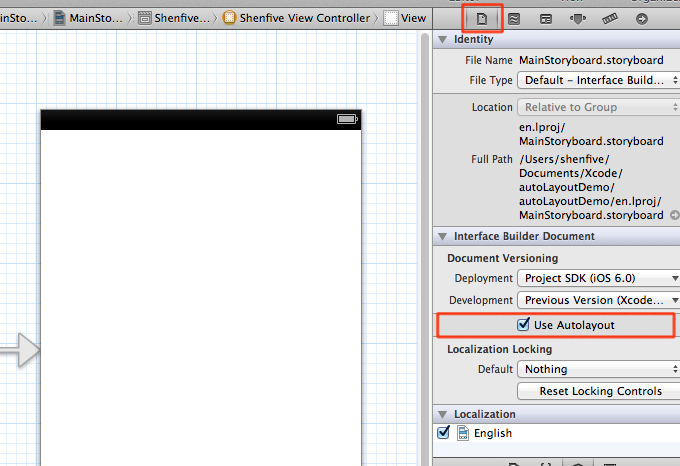
Task: Click the battery icon in status bar
Action: point(347,119)
